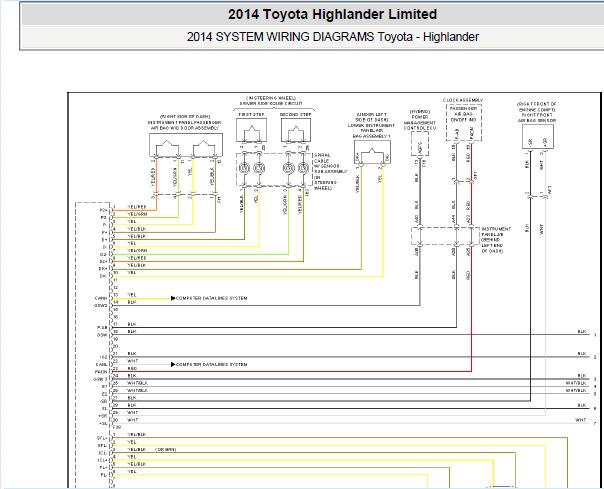Click 'WHT' wire label at pin 30
The image size is (604, 489).
pos(132,420)
